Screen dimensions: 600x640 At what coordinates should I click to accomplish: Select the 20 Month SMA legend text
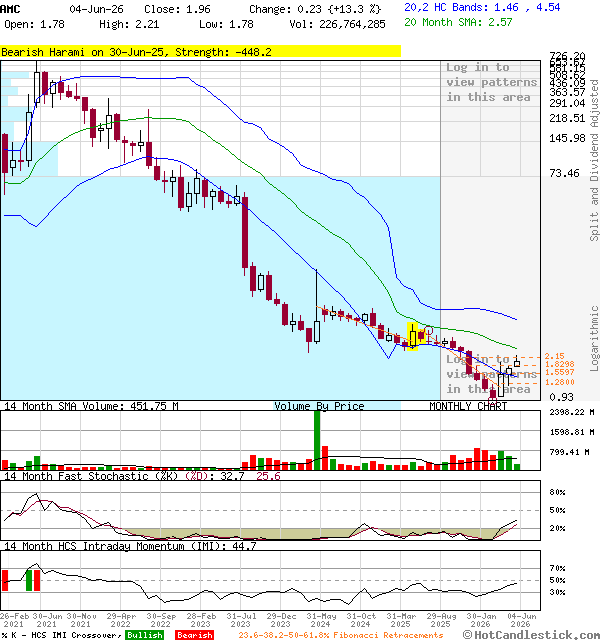pos(458,22)
